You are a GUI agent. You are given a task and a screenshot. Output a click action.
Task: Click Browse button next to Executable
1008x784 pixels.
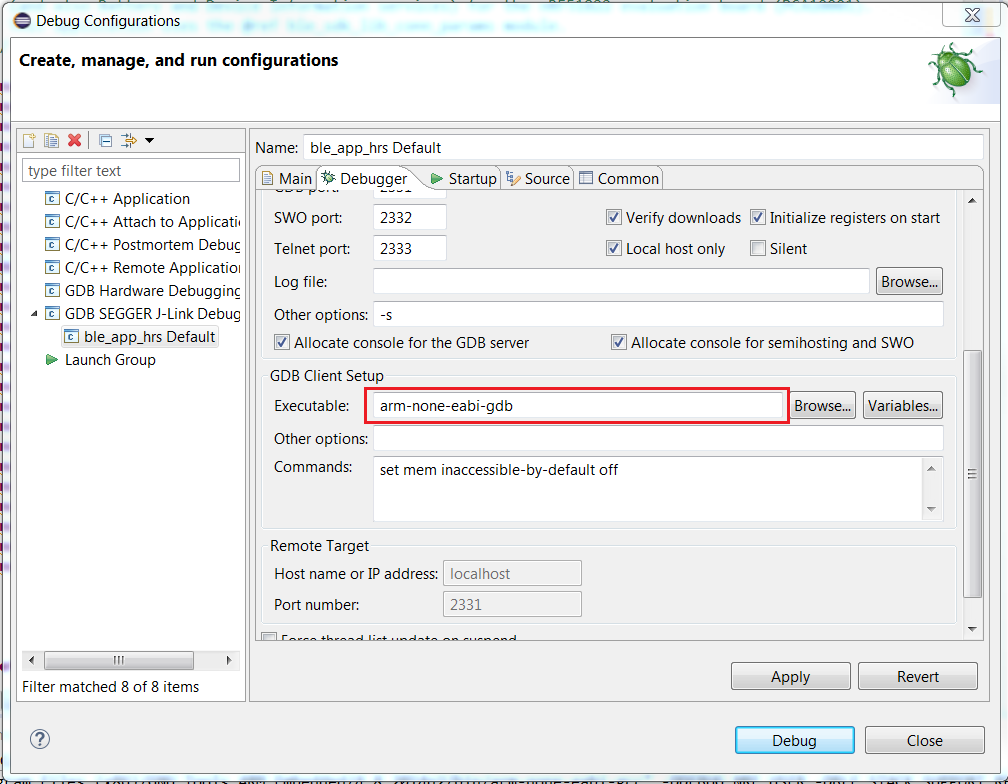(x=822, y=405)
